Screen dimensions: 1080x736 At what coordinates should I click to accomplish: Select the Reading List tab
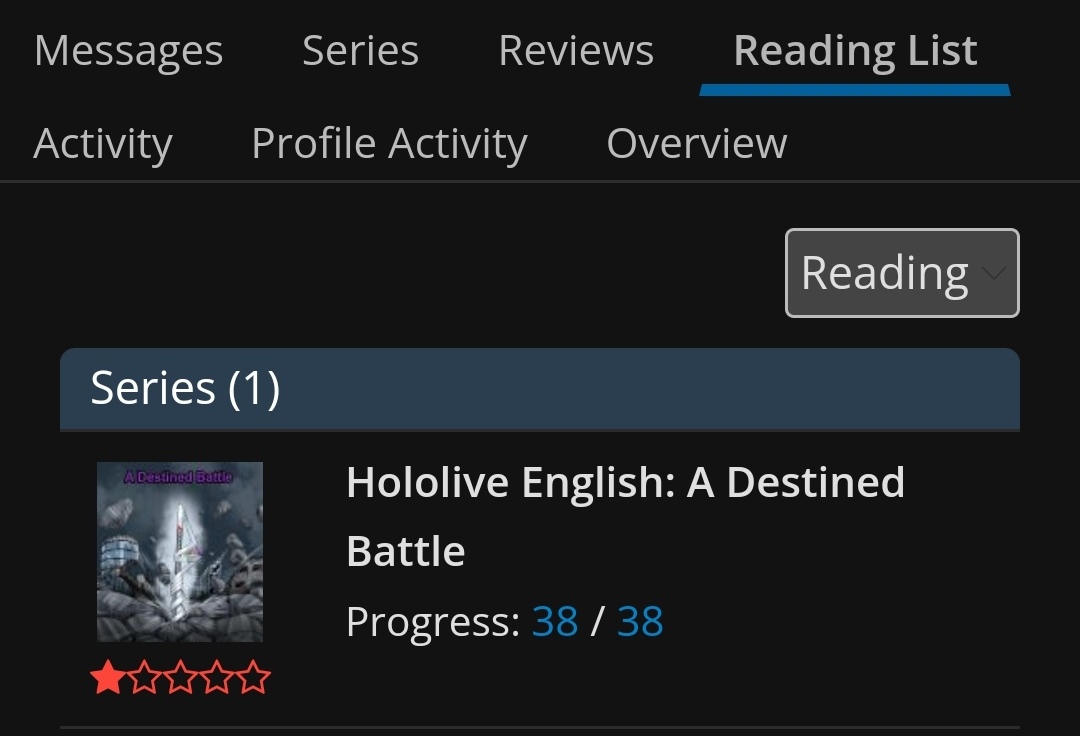(855, 50)
